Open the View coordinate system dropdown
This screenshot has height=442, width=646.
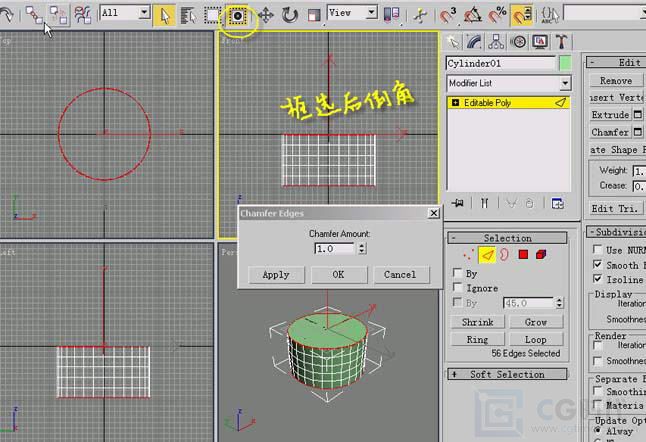(352, 13)
